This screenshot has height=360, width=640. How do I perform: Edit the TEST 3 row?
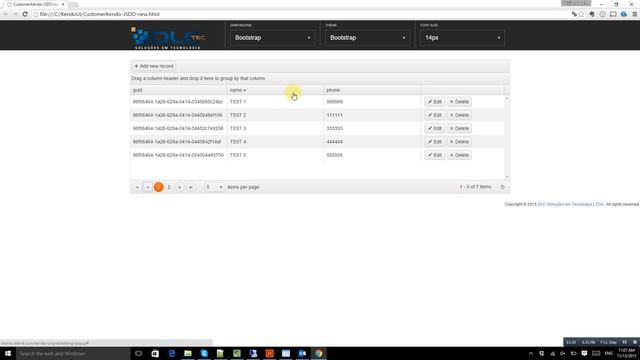pyautogui.click(x=434, y=128)
